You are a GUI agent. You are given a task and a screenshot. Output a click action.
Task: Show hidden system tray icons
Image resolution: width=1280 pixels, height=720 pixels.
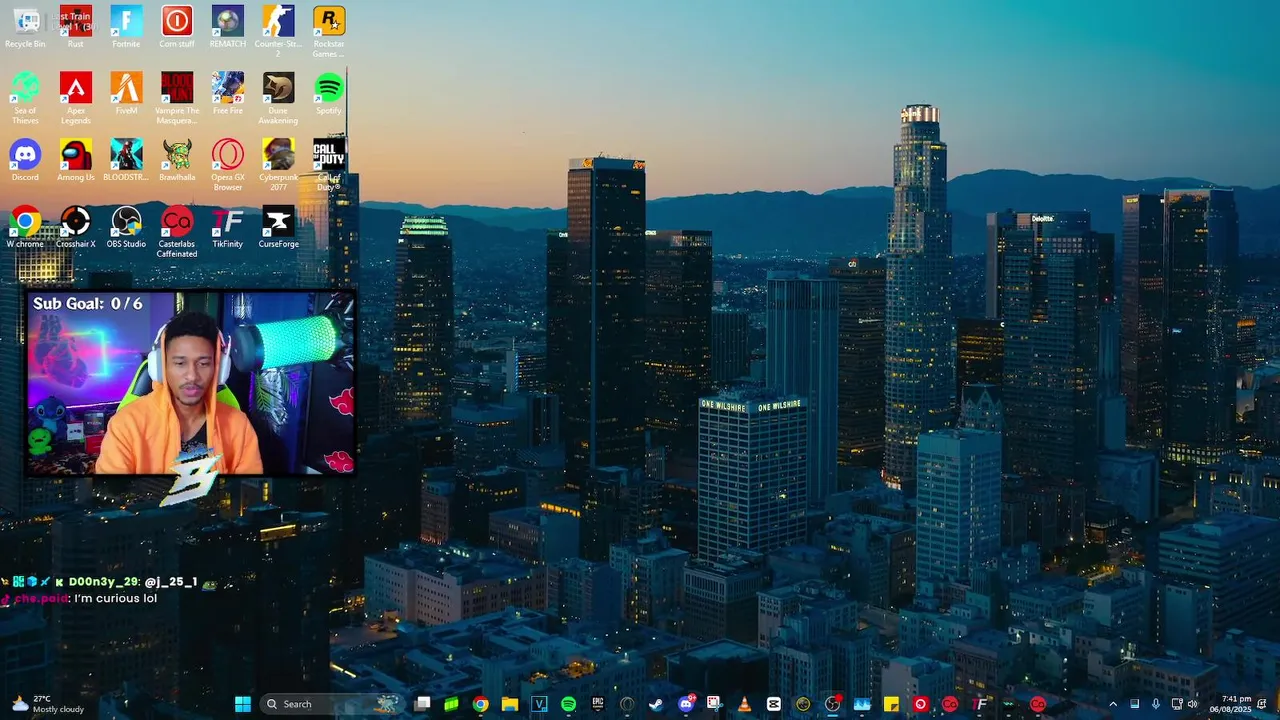(1113, 704)
